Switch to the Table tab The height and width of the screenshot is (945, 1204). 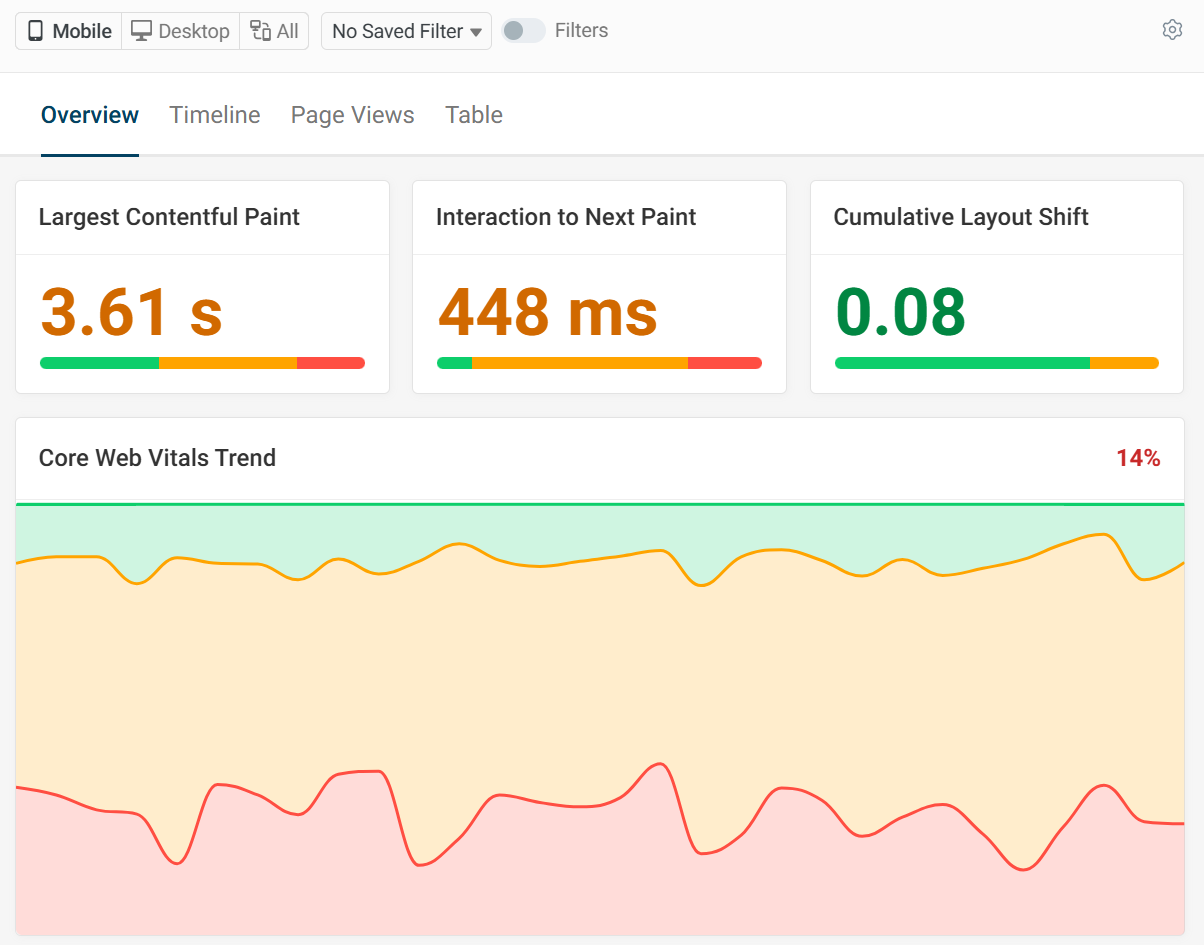[473, 115]
